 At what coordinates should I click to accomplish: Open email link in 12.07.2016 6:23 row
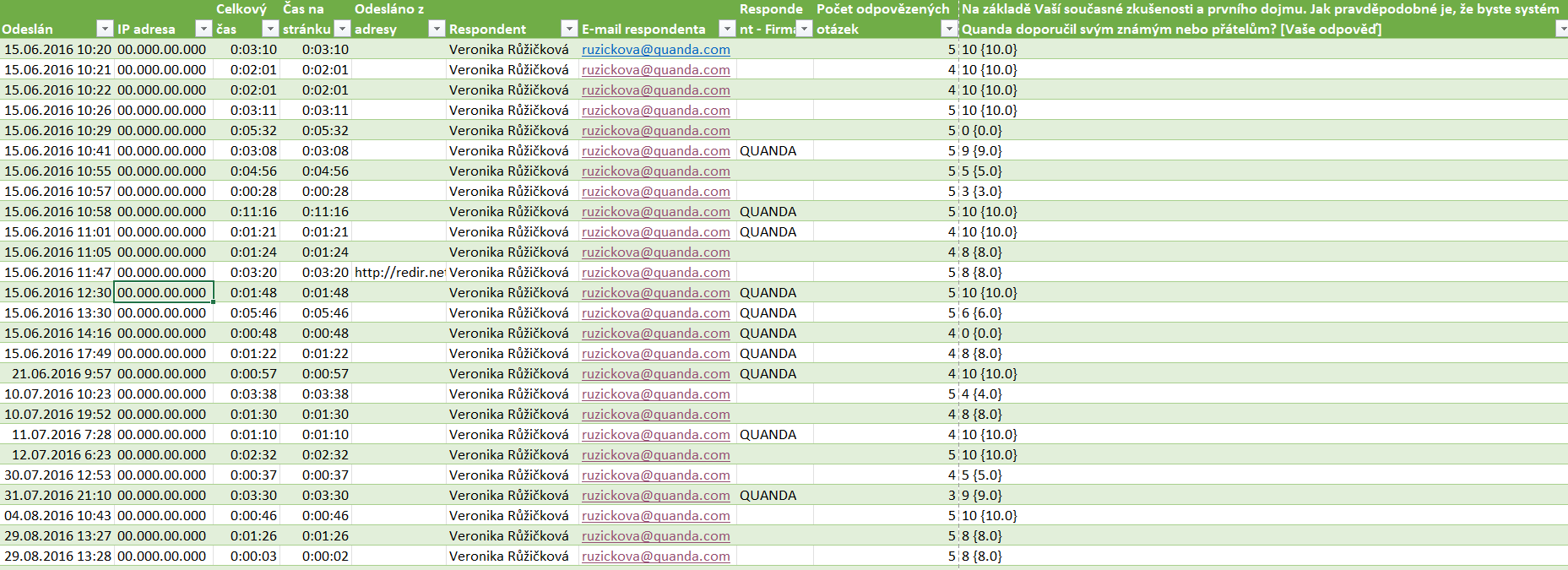(x=656, y=454)
